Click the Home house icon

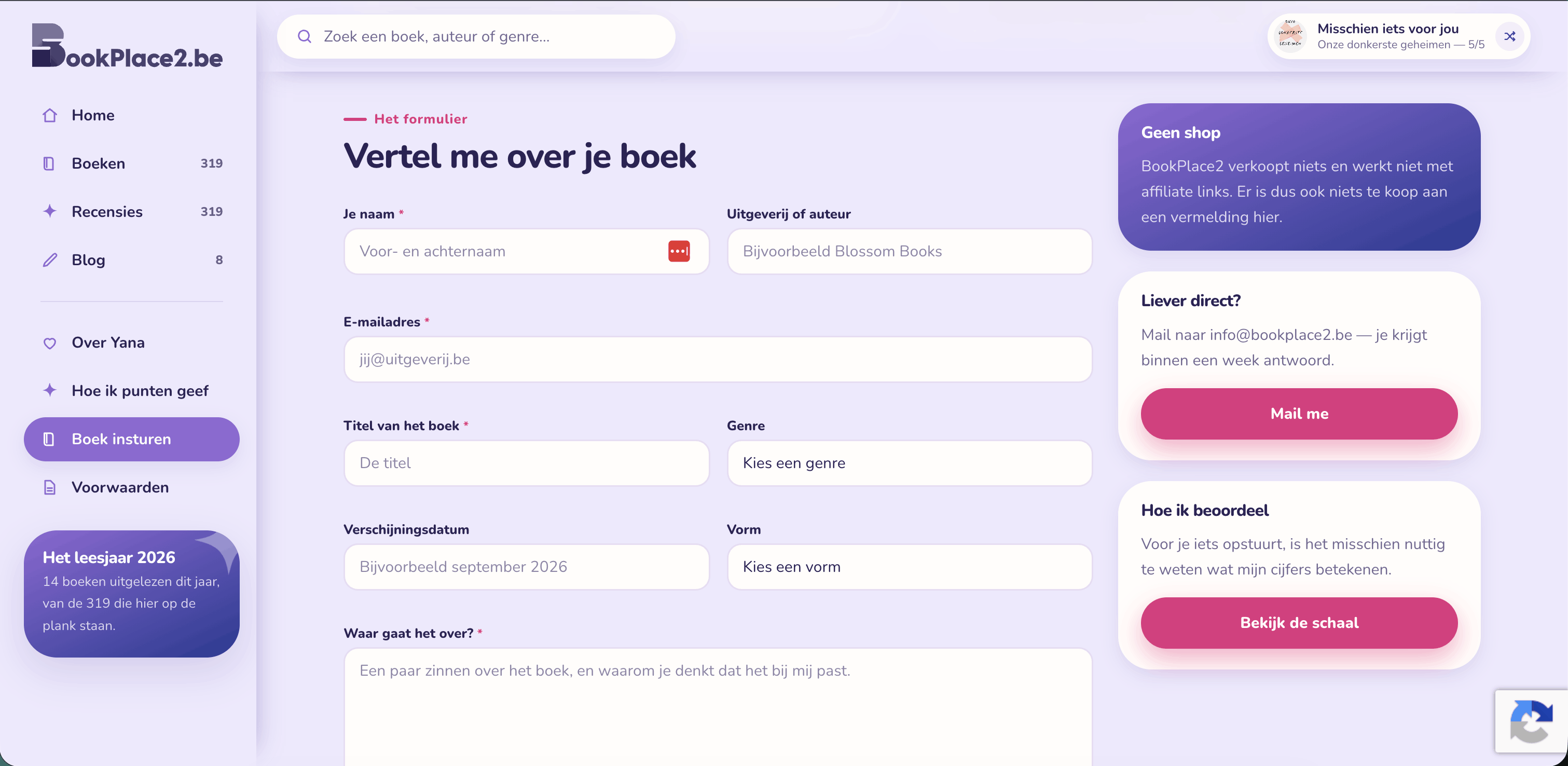(50, 115)
